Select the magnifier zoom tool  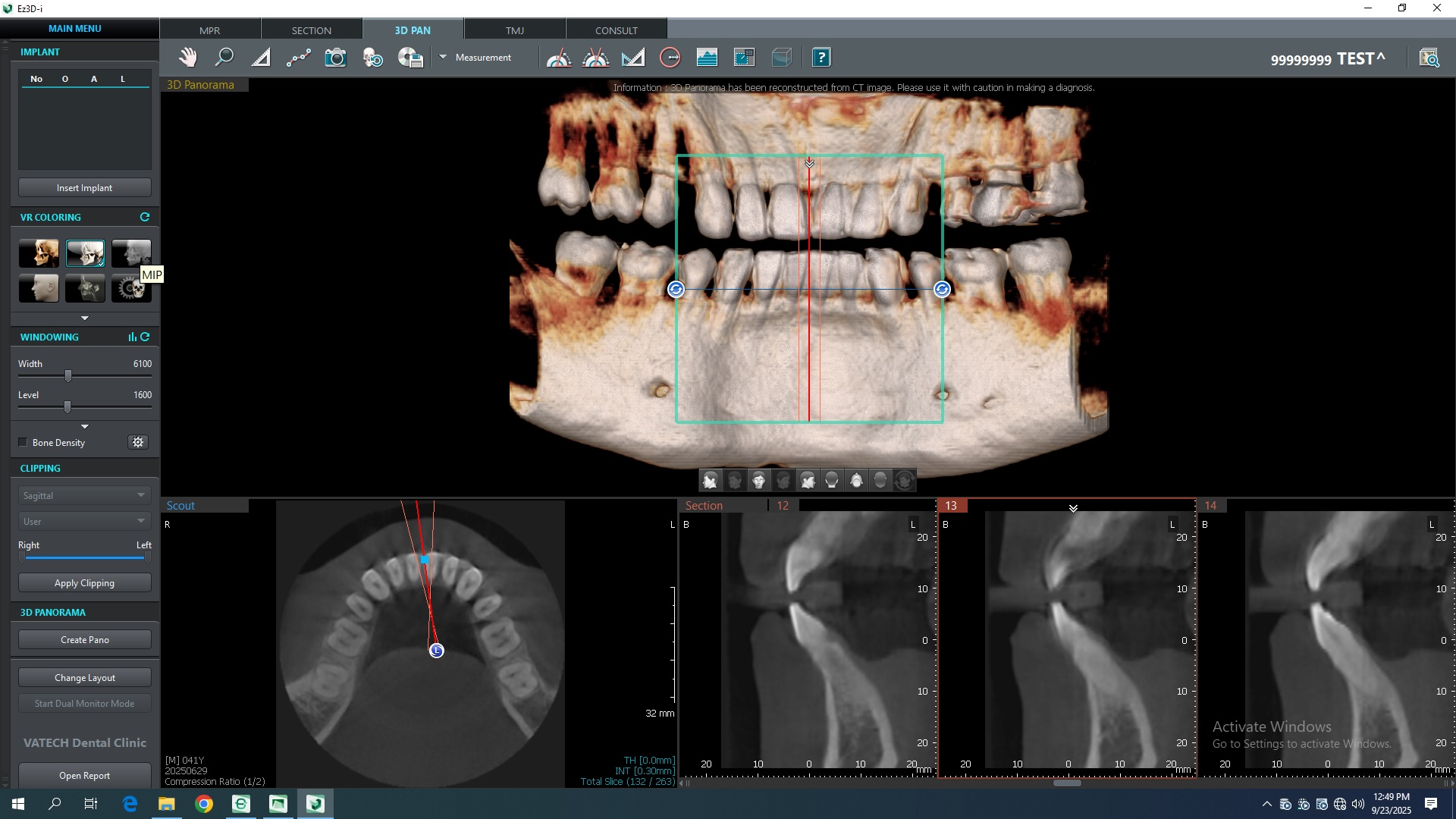click(224, 58)
